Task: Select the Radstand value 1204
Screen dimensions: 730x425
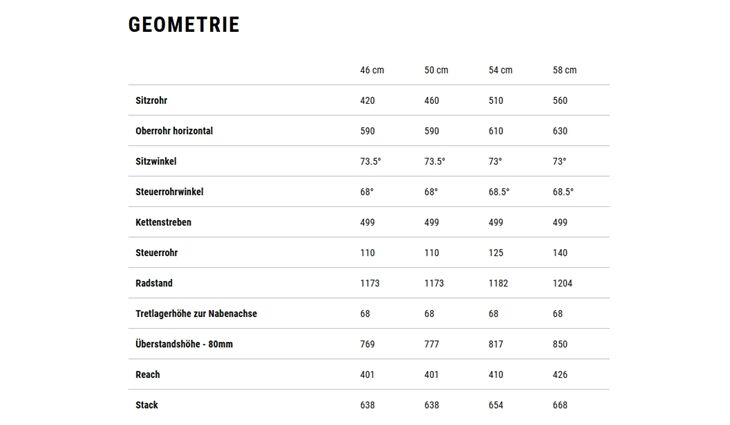Action: pos(563,283)
